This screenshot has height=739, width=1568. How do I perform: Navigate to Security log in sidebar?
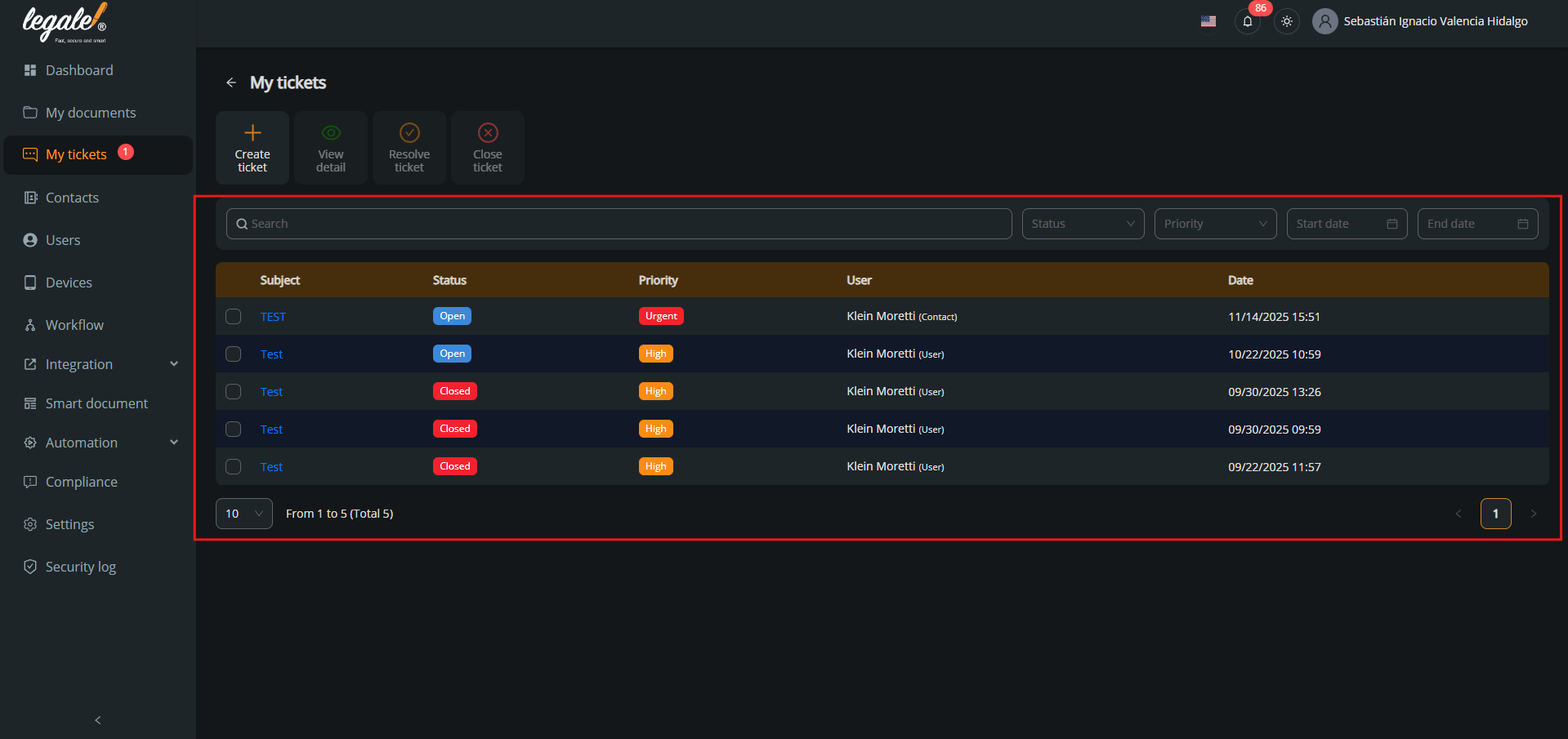pyautogui.click(x=80, y=567)
